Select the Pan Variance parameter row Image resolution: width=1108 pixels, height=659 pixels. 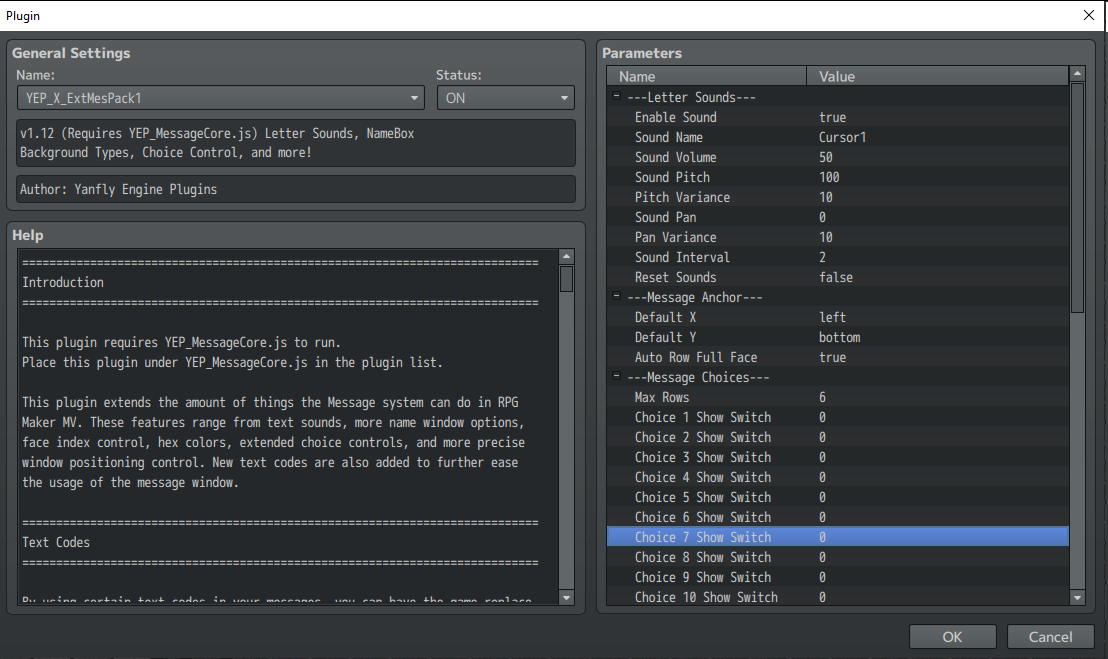tap(837, 237)
